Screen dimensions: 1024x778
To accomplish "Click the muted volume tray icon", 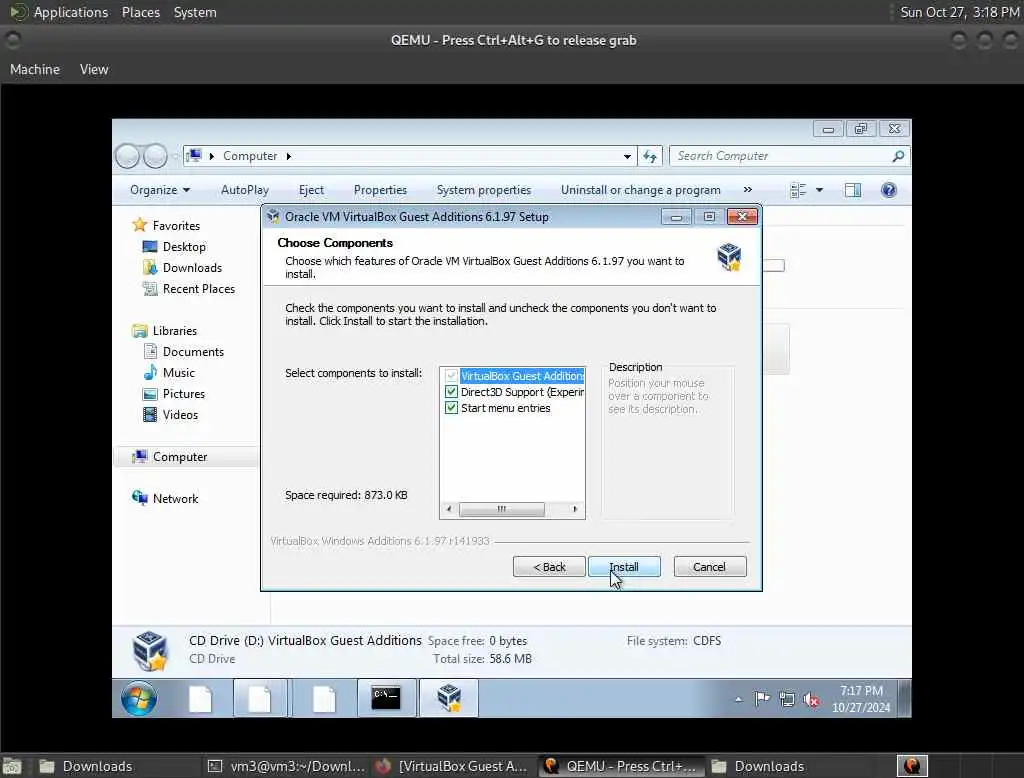I will point(811,700).
